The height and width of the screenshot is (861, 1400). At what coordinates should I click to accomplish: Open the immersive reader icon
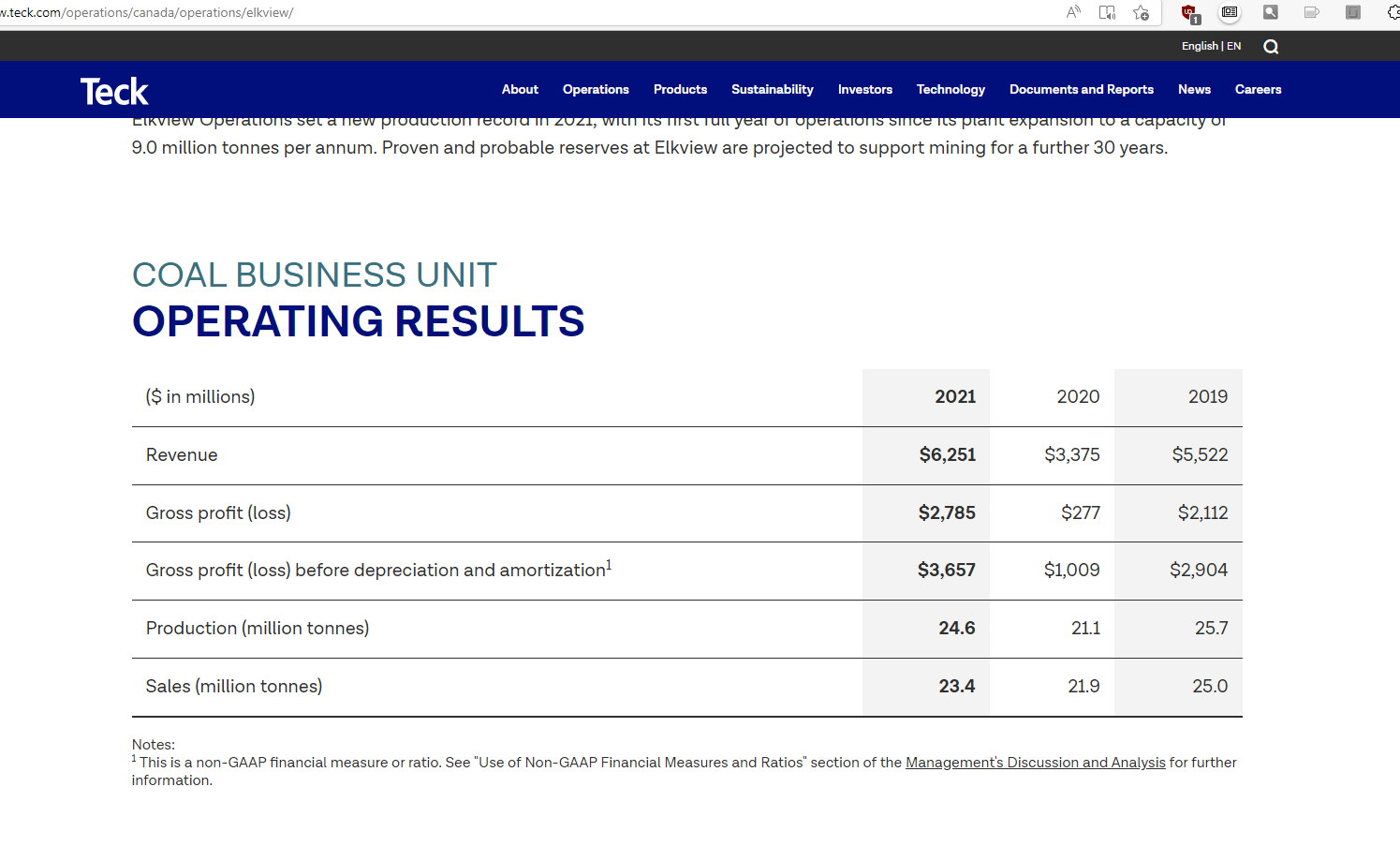point(1107,12)
